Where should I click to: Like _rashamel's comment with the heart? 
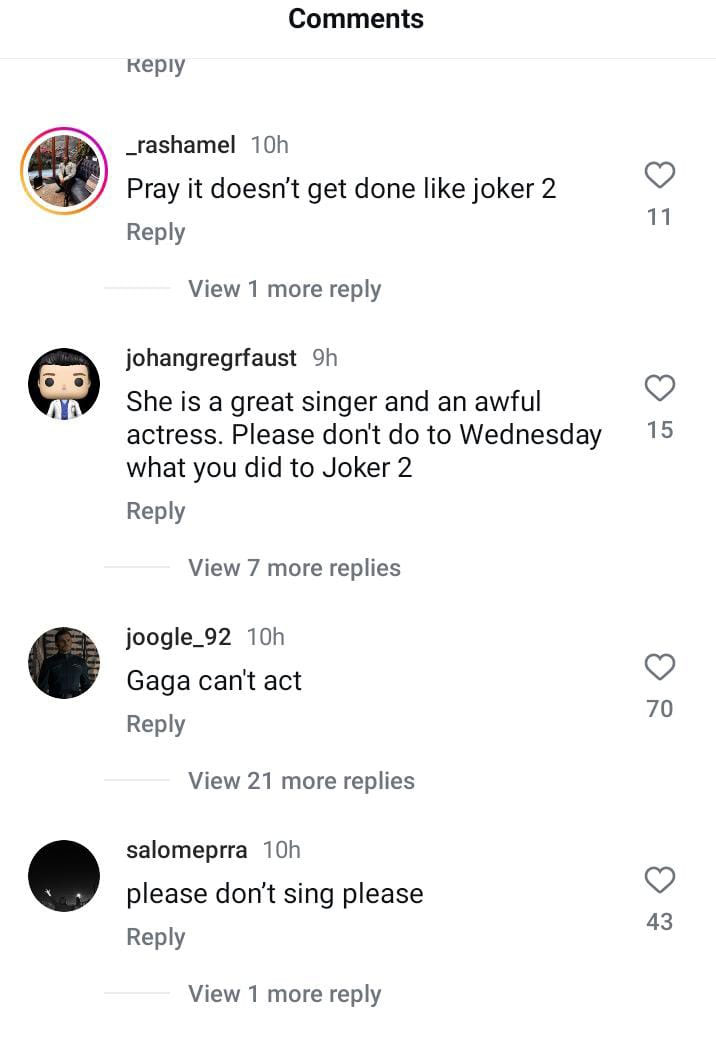[x=659, y=176]
